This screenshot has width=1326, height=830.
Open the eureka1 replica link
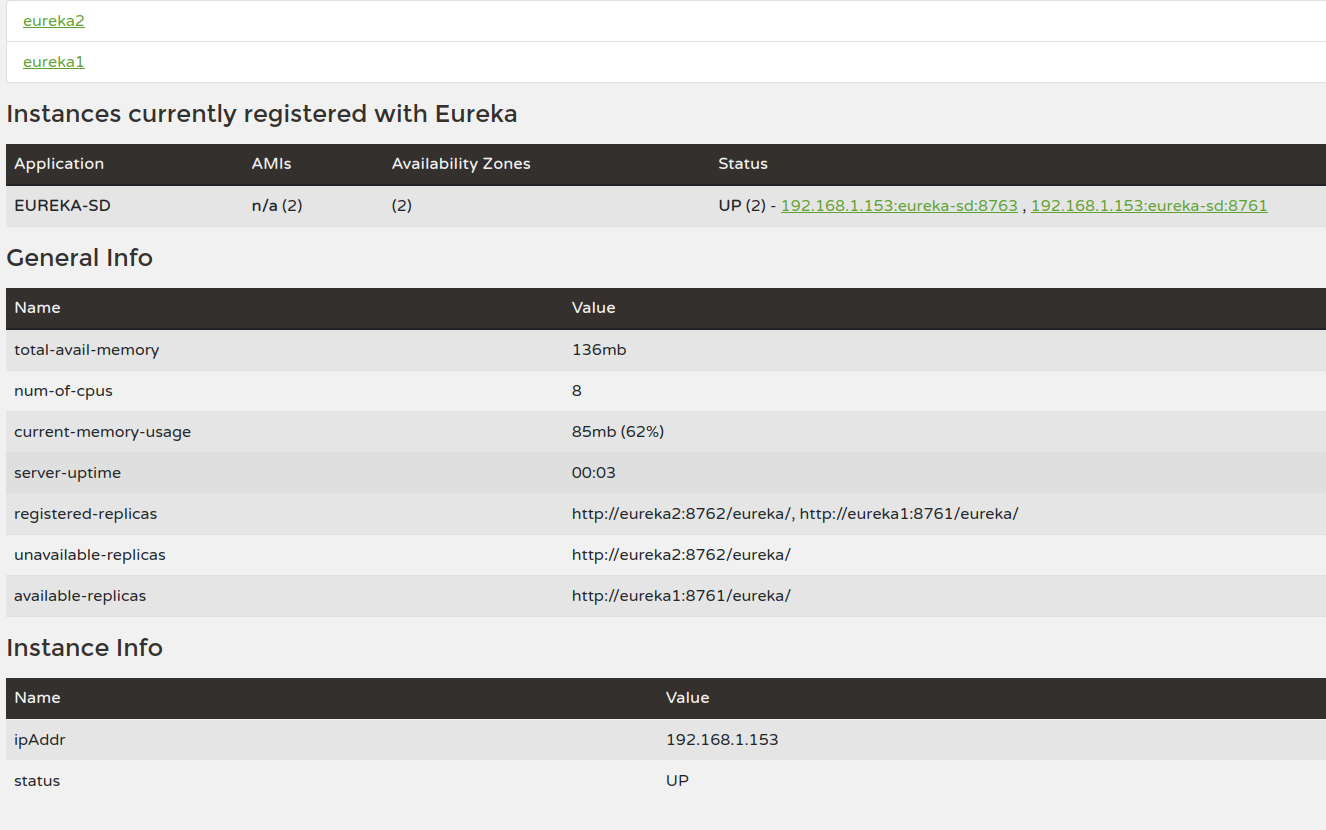[x=53, y=62]
